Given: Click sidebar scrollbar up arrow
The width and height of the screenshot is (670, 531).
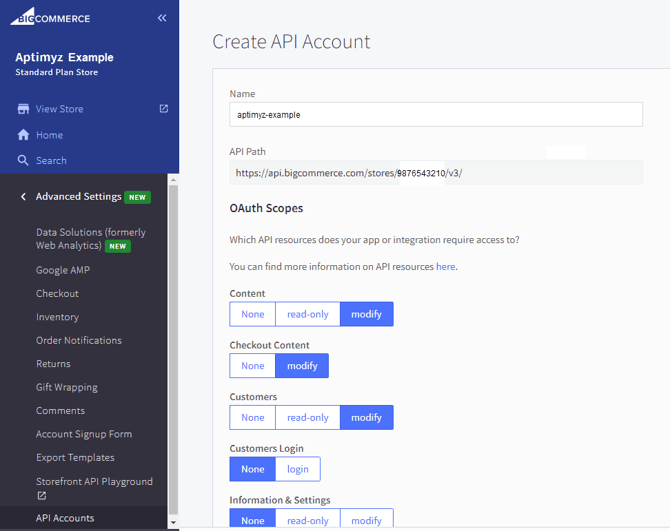Looking at the screenshot, I should 173,181.
